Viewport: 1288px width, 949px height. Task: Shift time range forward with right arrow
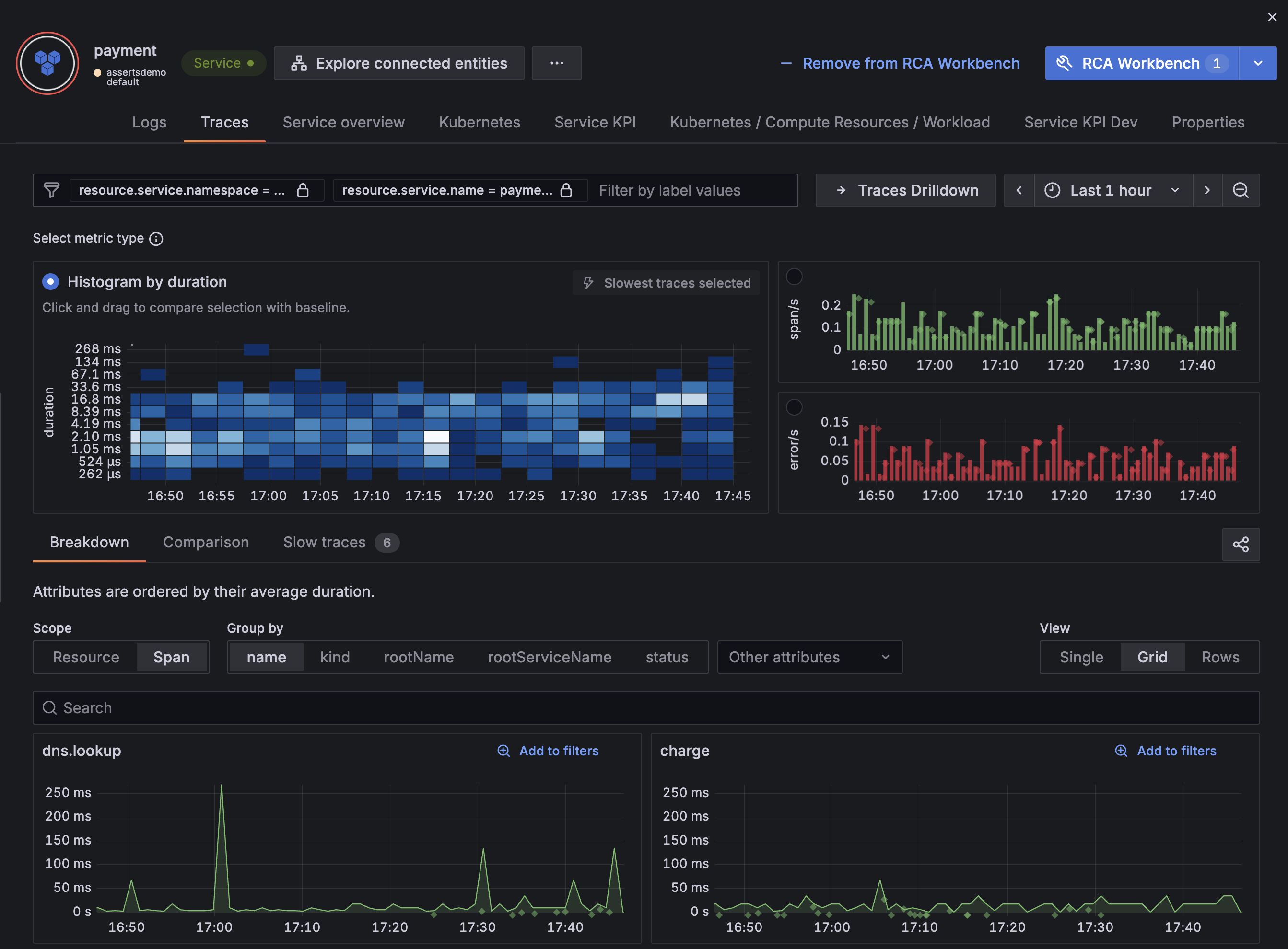click(1207, 190)
